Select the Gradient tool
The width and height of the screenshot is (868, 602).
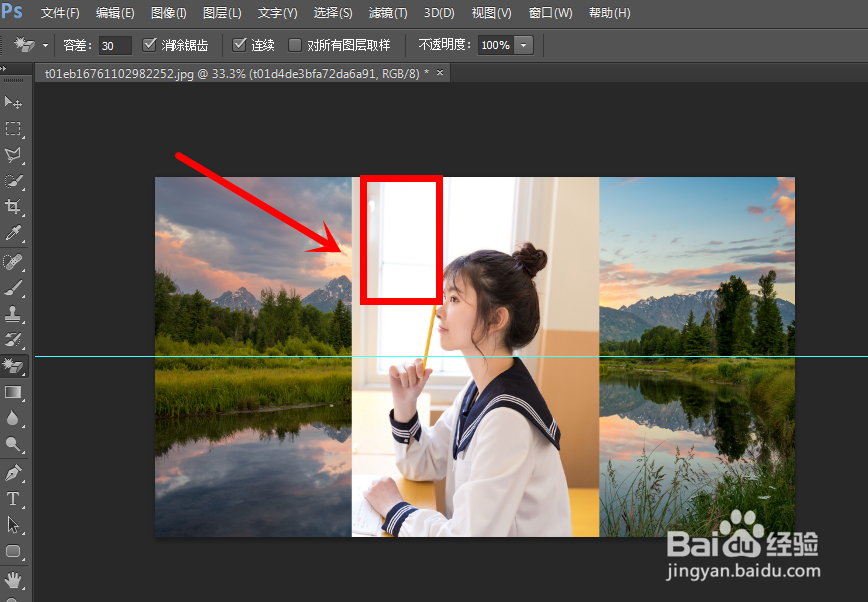[14, 392]
